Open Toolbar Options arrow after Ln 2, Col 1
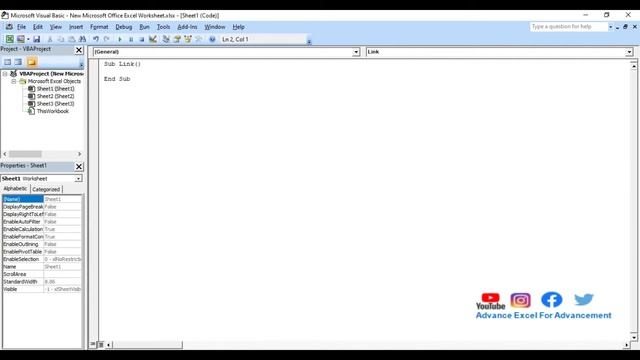Viewport: 640px width, 360px height. [x=309, y=41]
